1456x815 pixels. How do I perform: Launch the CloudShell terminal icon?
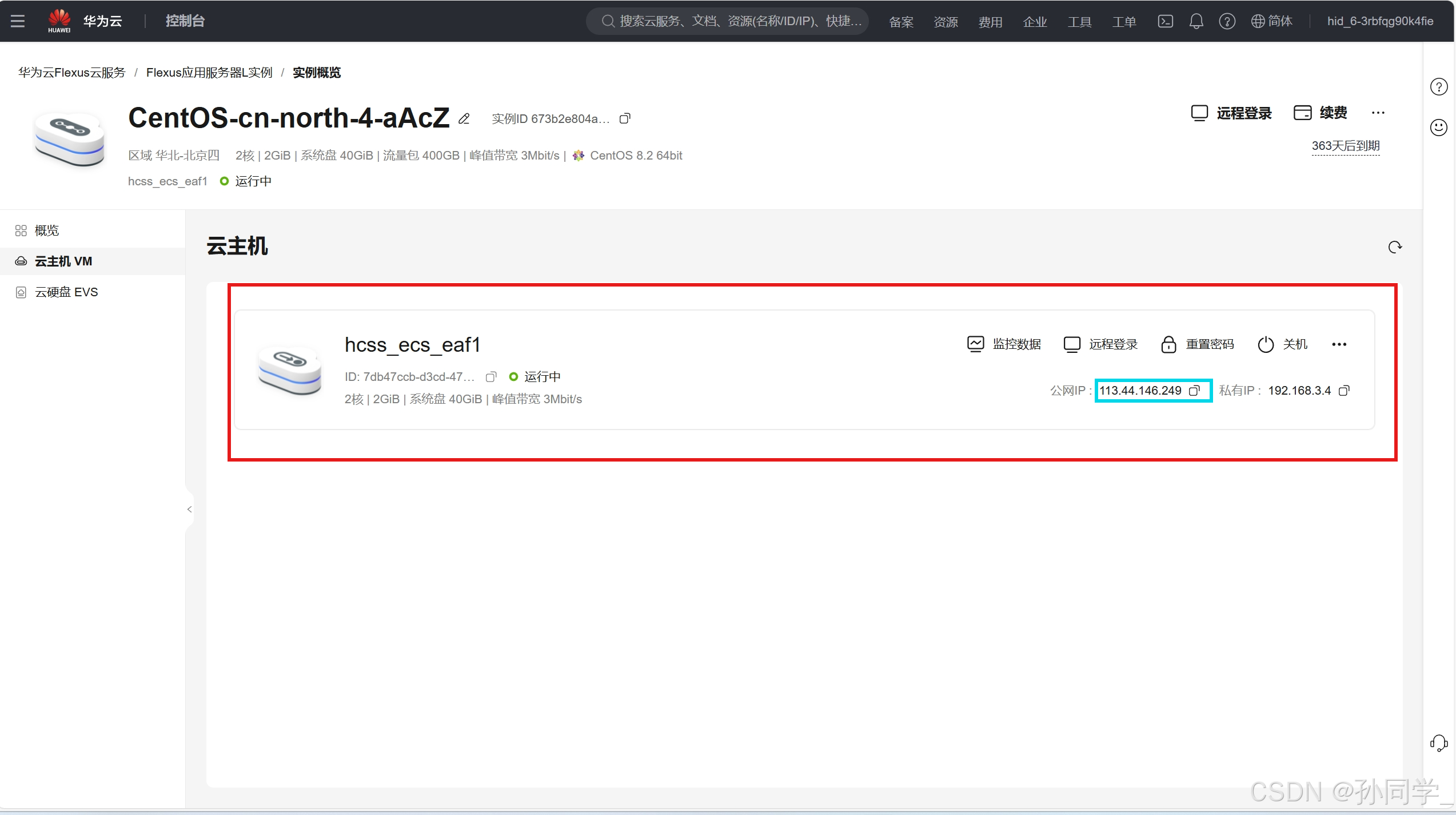pos(1165,21)
